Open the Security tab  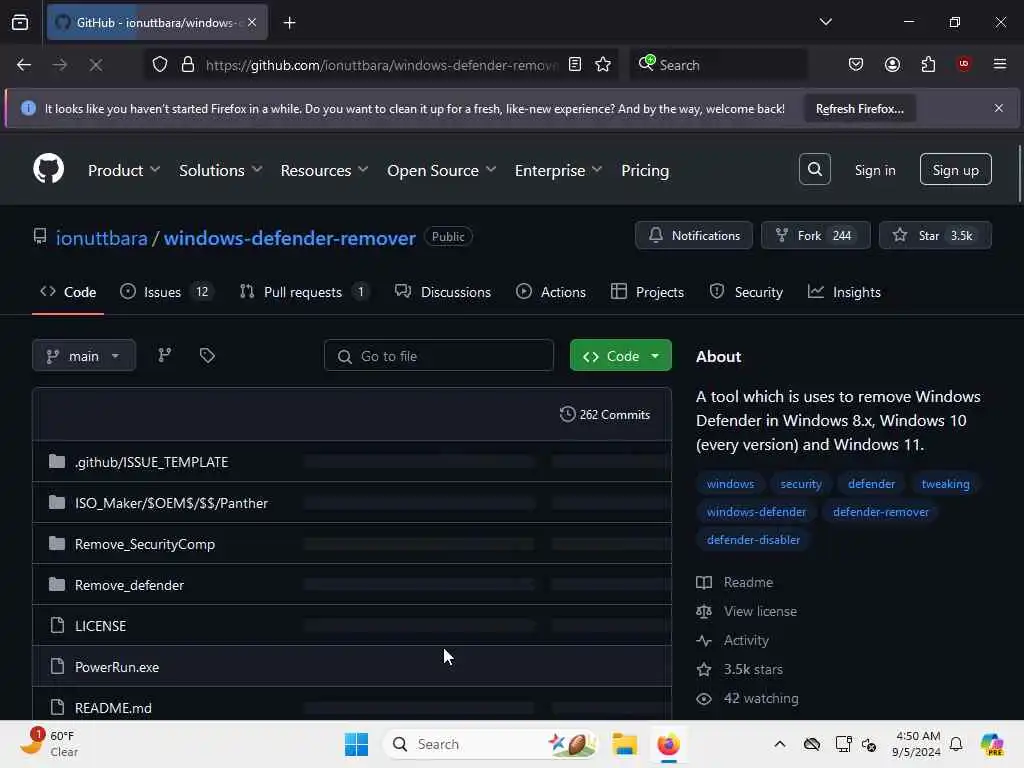point(746,292)
